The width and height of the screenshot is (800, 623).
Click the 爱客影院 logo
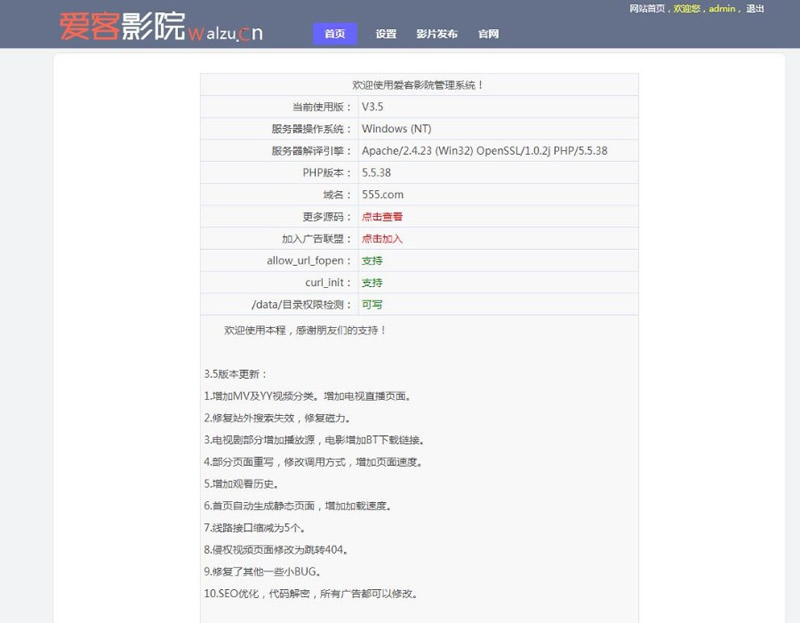point(160,26)
